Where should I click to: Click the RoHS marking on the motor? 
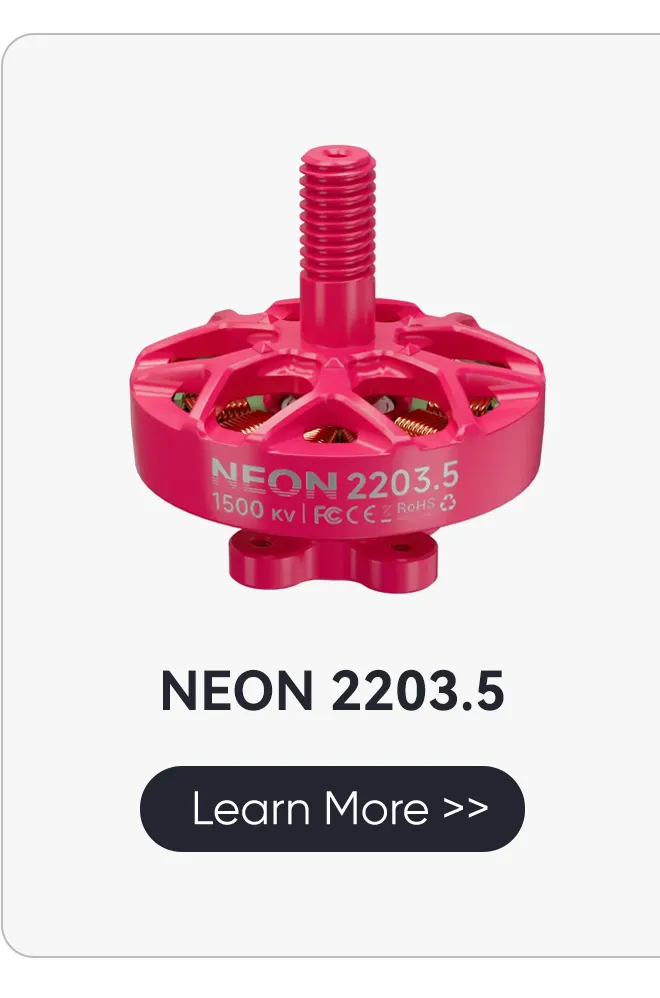pos(415,507)
